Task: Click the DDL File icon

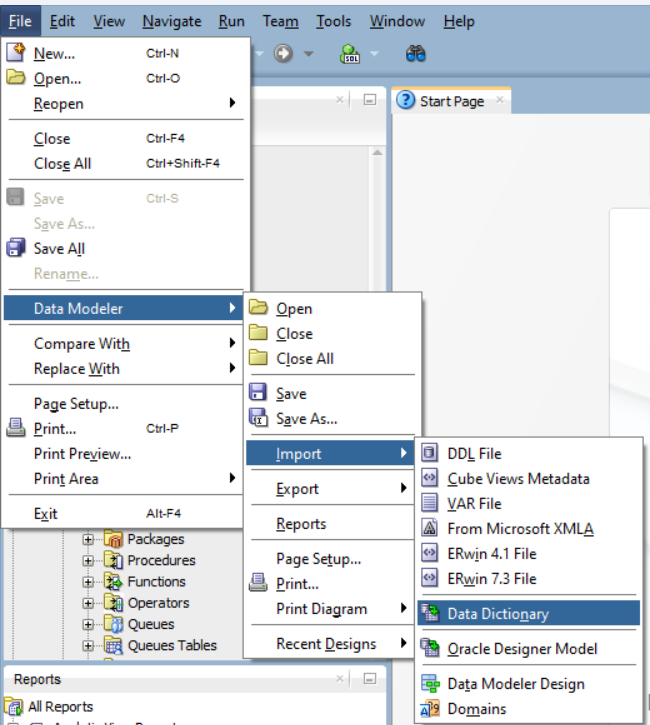Action: pyautogui.click(x=430, y=454)
